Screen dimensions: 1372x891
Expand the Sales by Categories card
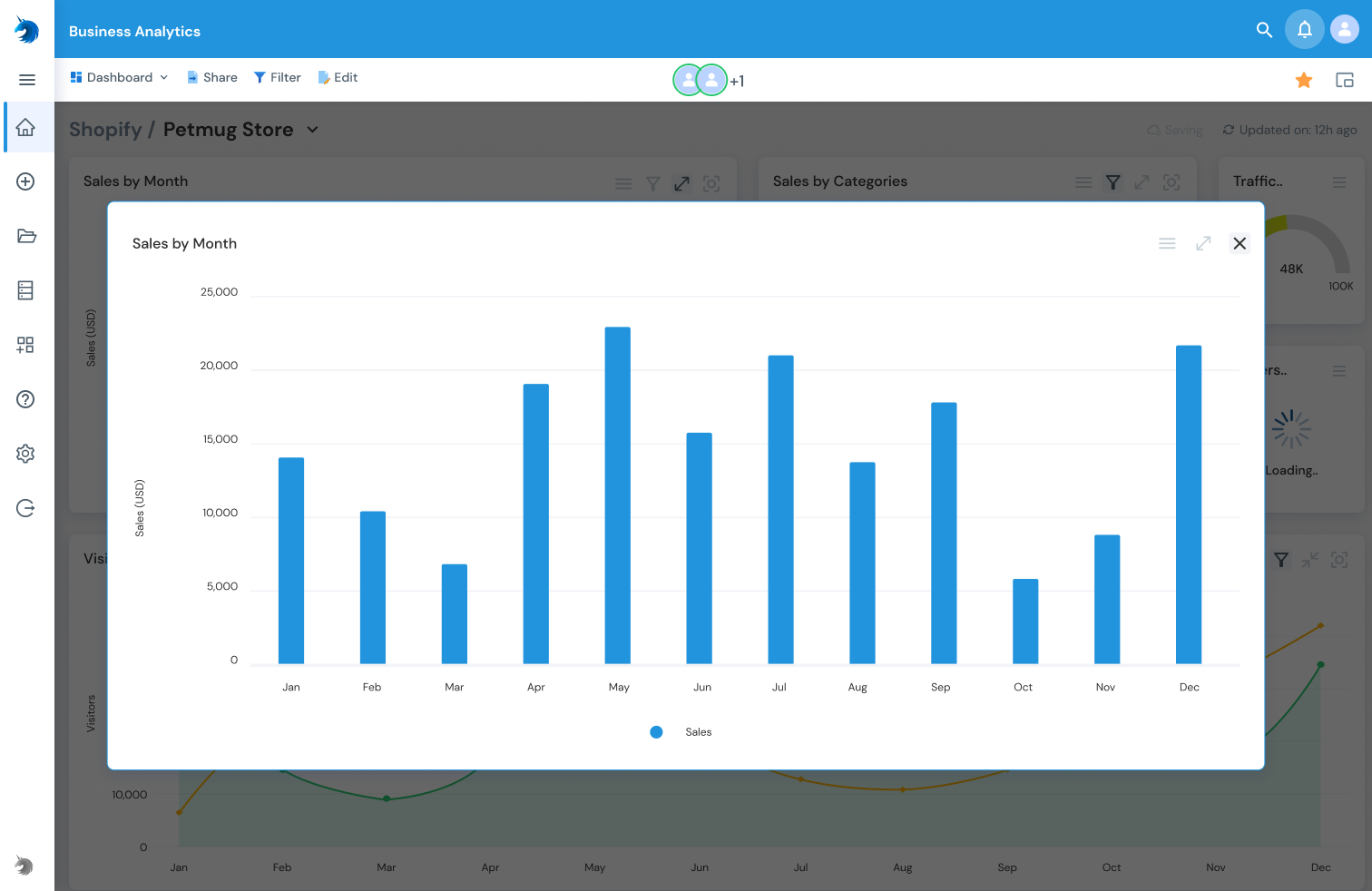point(1142,182)
